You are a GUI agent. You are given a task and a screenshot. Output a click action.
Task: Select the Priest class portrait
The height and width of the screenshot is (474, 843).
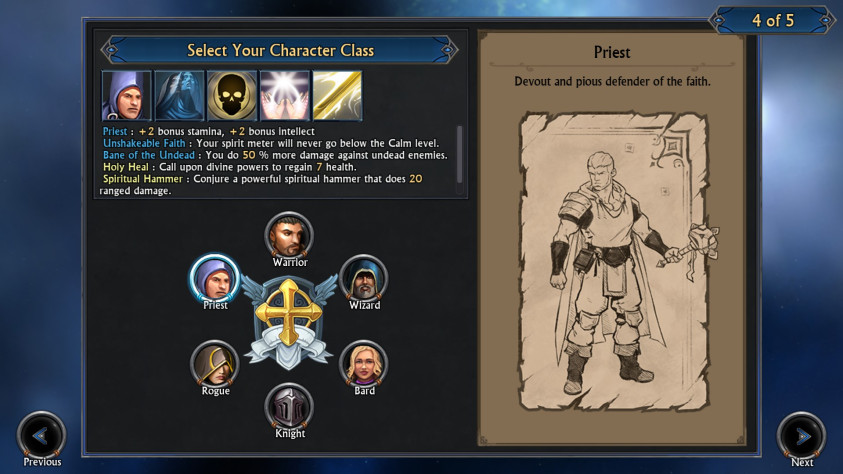tap(215, 278)
